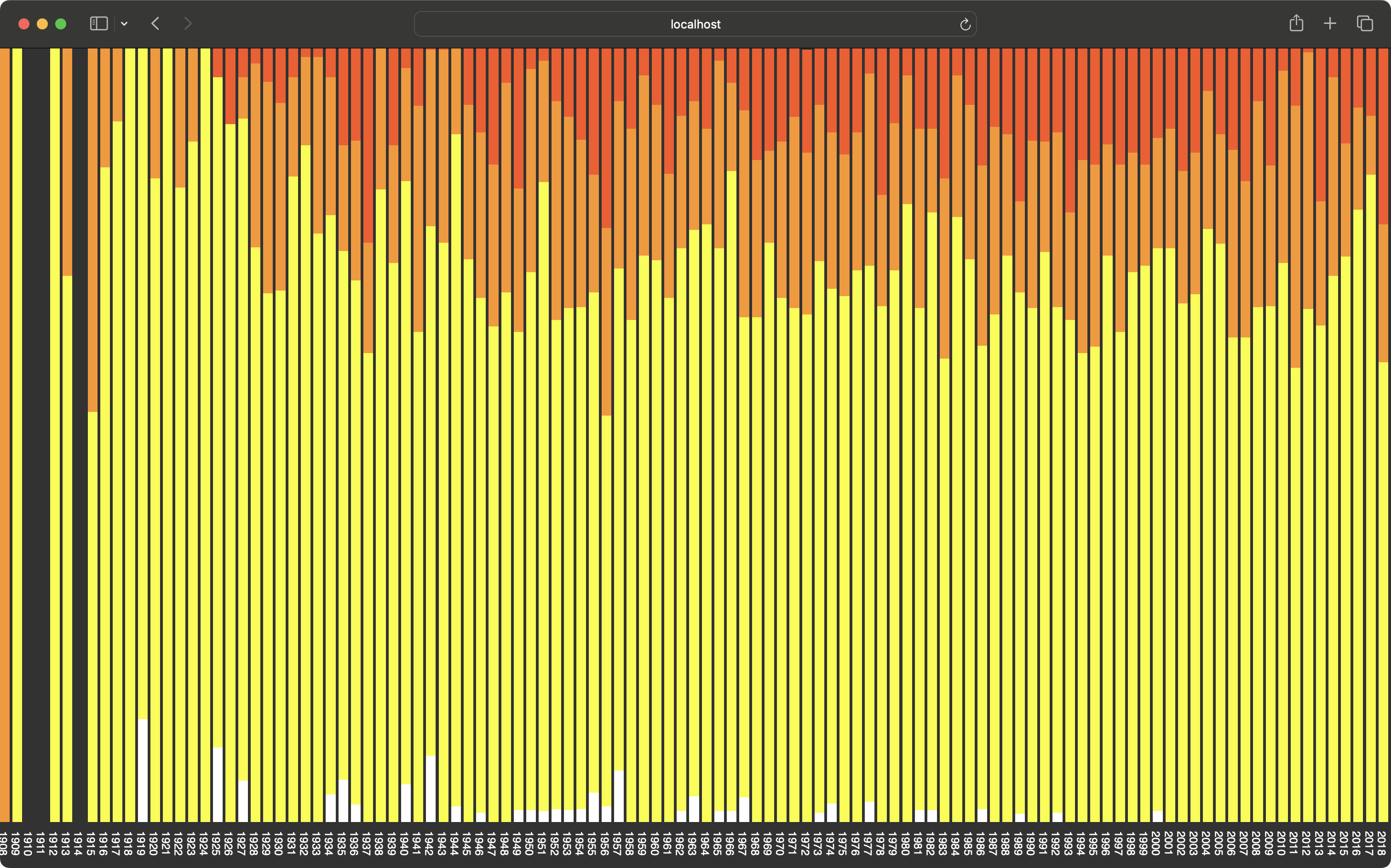Show the tab overview icon
The image size is (1391, 868).
point(1365,23)
